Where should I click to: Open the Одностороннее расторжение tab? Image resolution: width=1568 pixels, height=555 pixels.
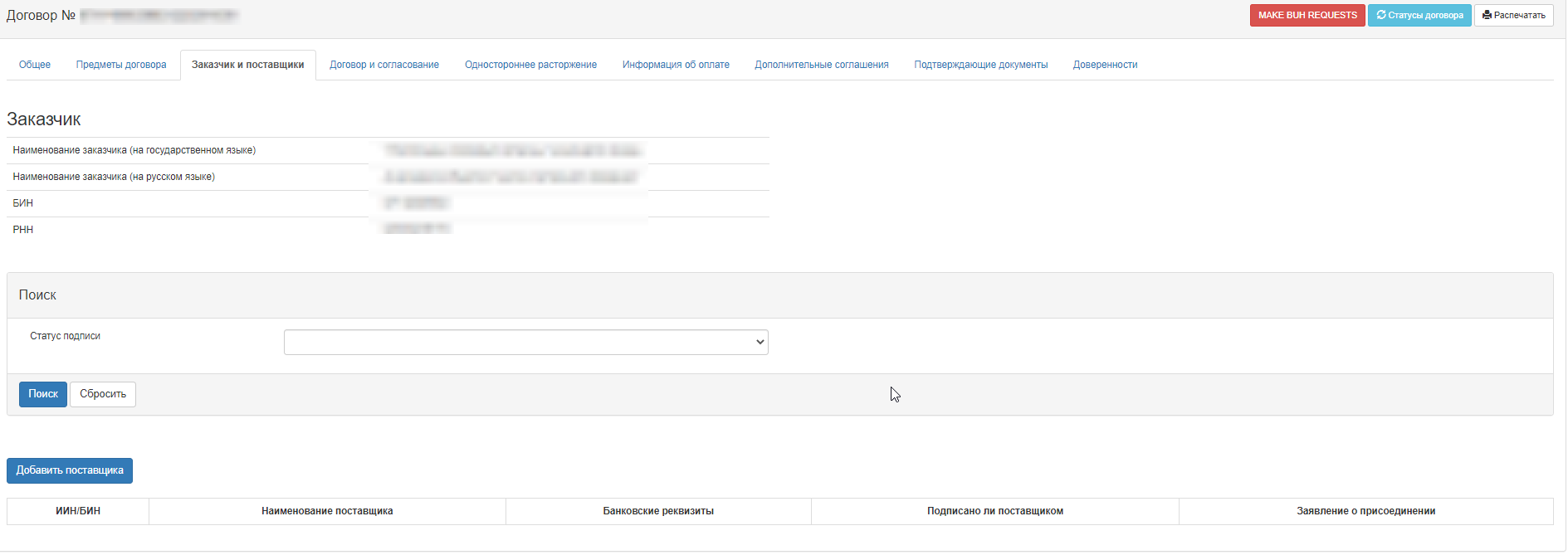click(530, 65)
